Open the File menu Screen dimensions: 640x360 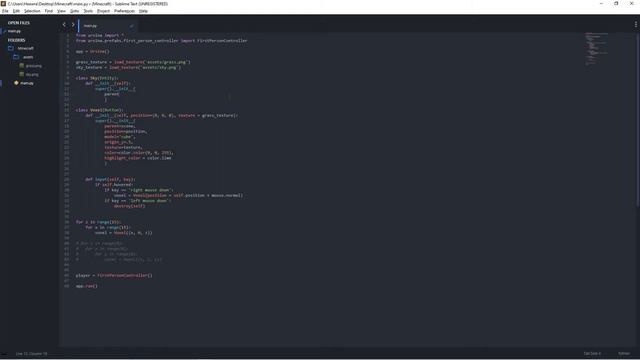(x=5, y=11)
